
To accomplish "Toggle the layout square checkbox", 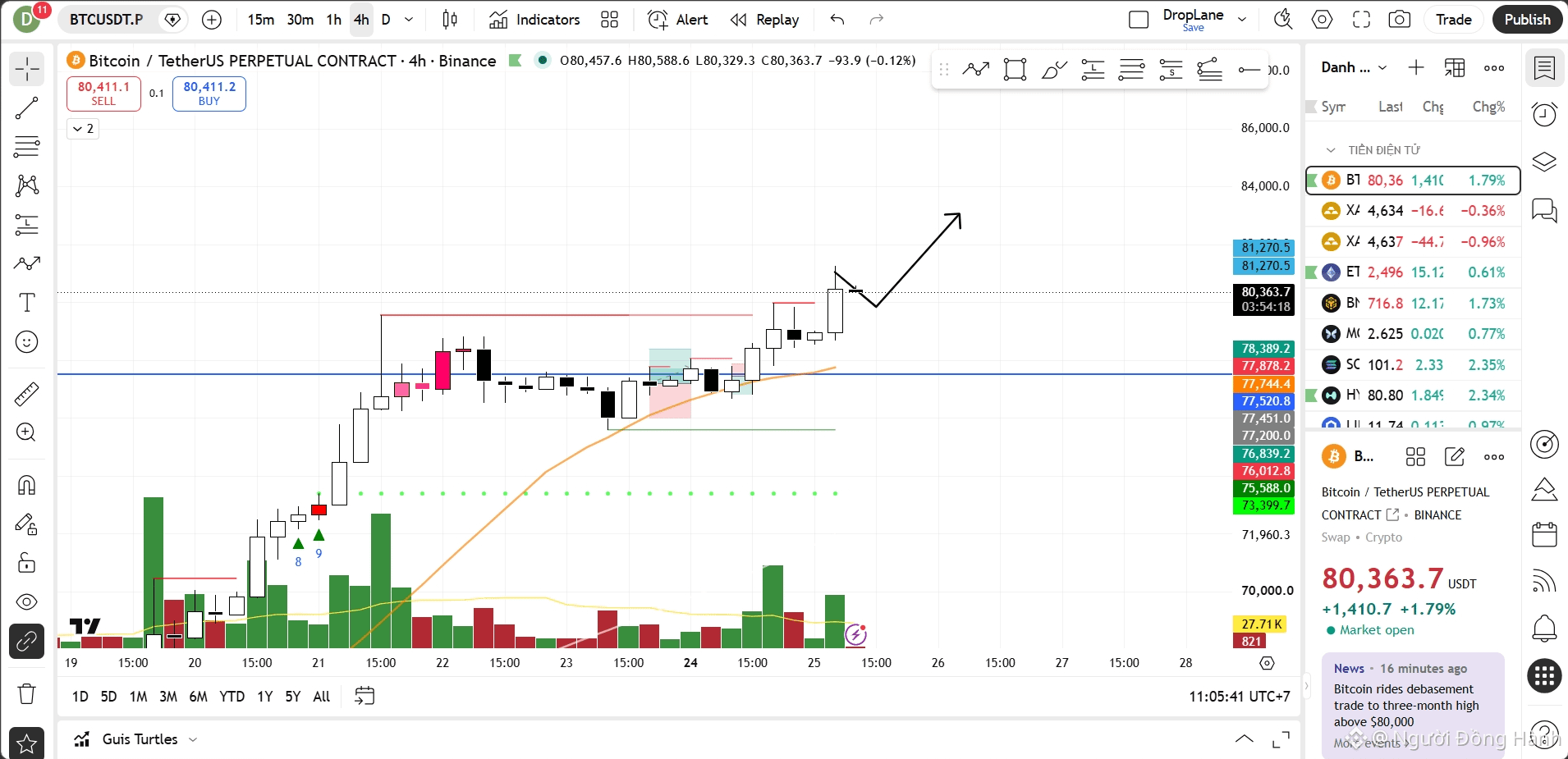I will tap(1139, 20).
